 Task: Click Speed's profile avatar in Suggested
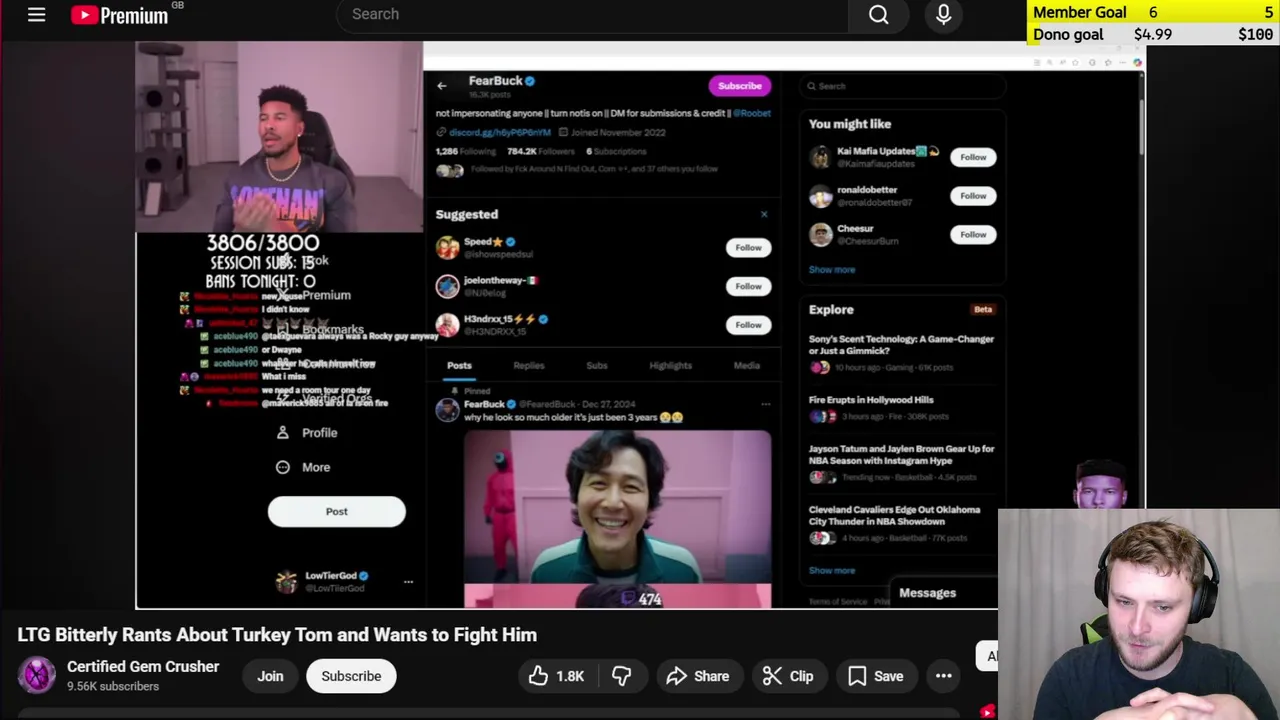click(447, 247)
